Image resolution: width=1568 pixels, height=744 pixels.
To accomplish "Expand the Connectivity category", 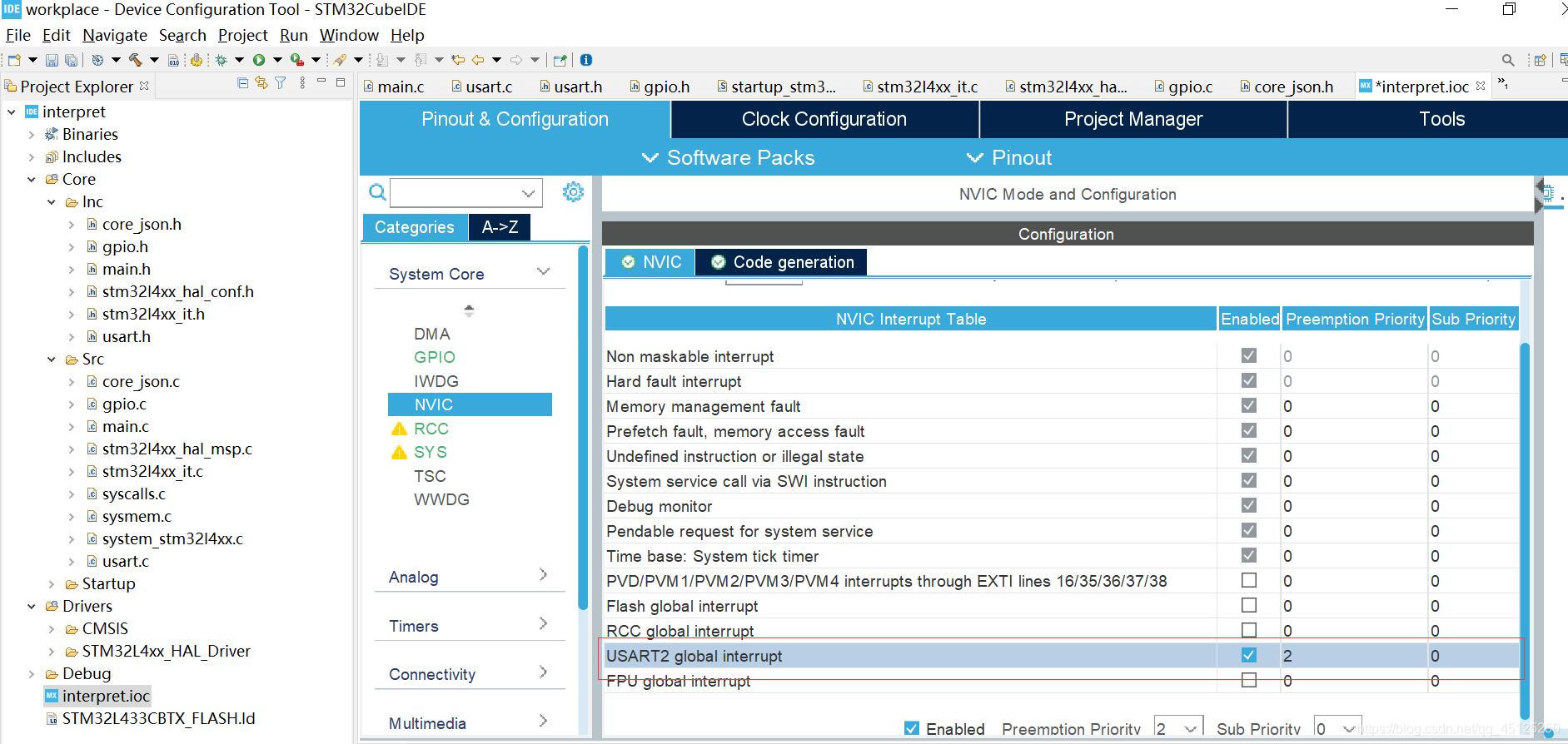I will [x=543, y=672].
